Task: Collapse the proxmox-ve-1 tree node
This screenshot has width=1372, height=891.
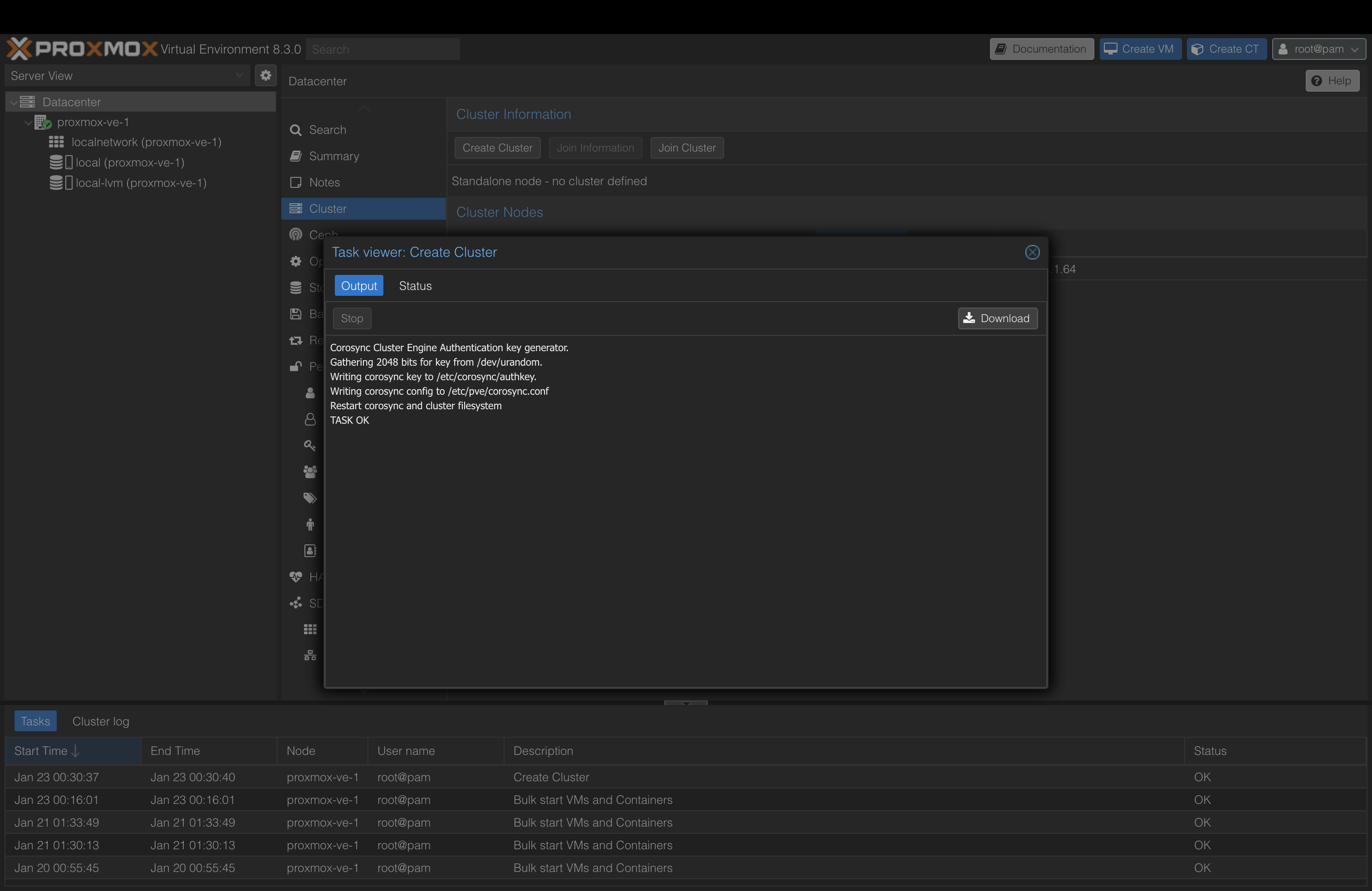Action: pos(28,122)
